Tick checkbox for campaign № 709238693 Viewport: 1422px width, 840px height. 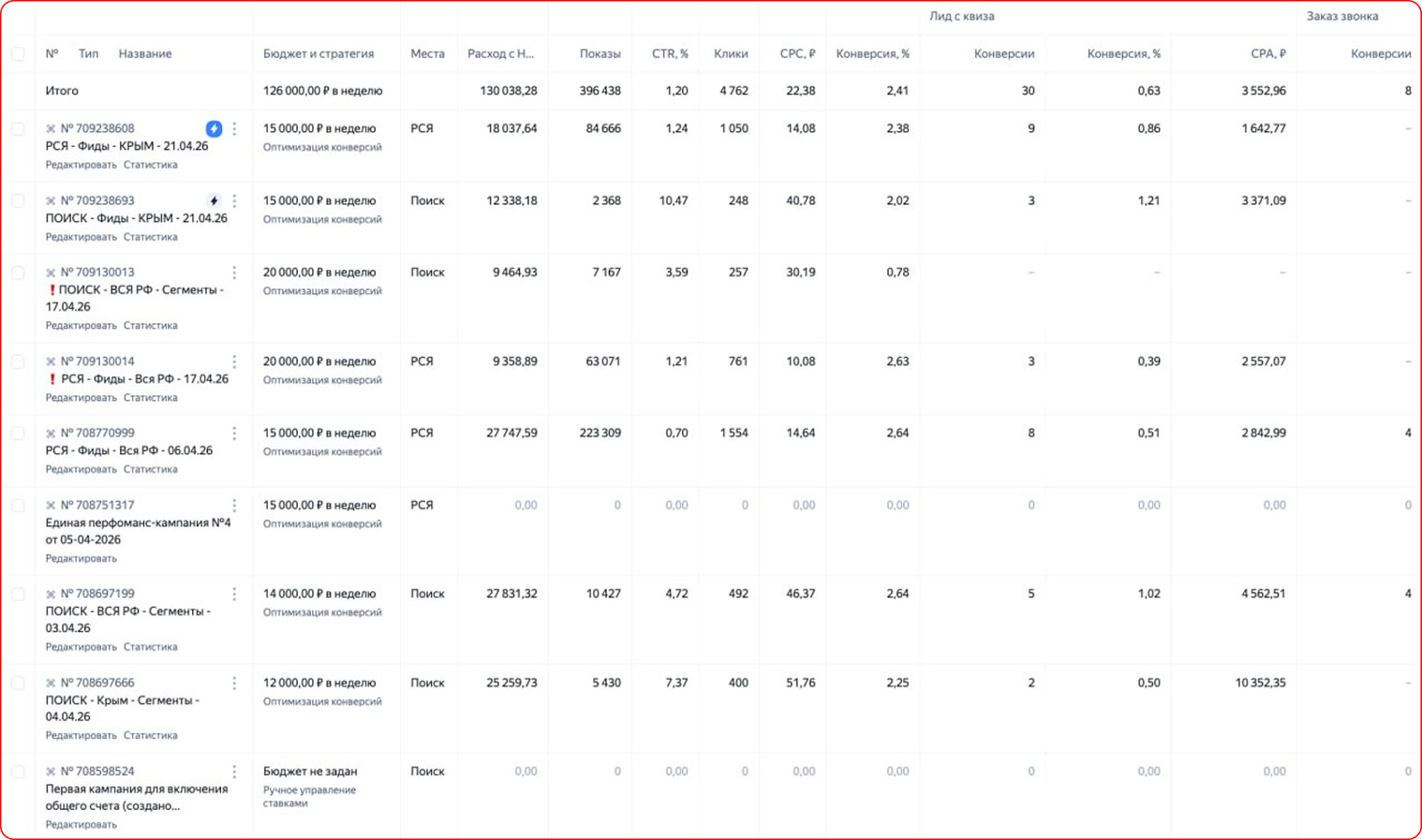[18, 200]
